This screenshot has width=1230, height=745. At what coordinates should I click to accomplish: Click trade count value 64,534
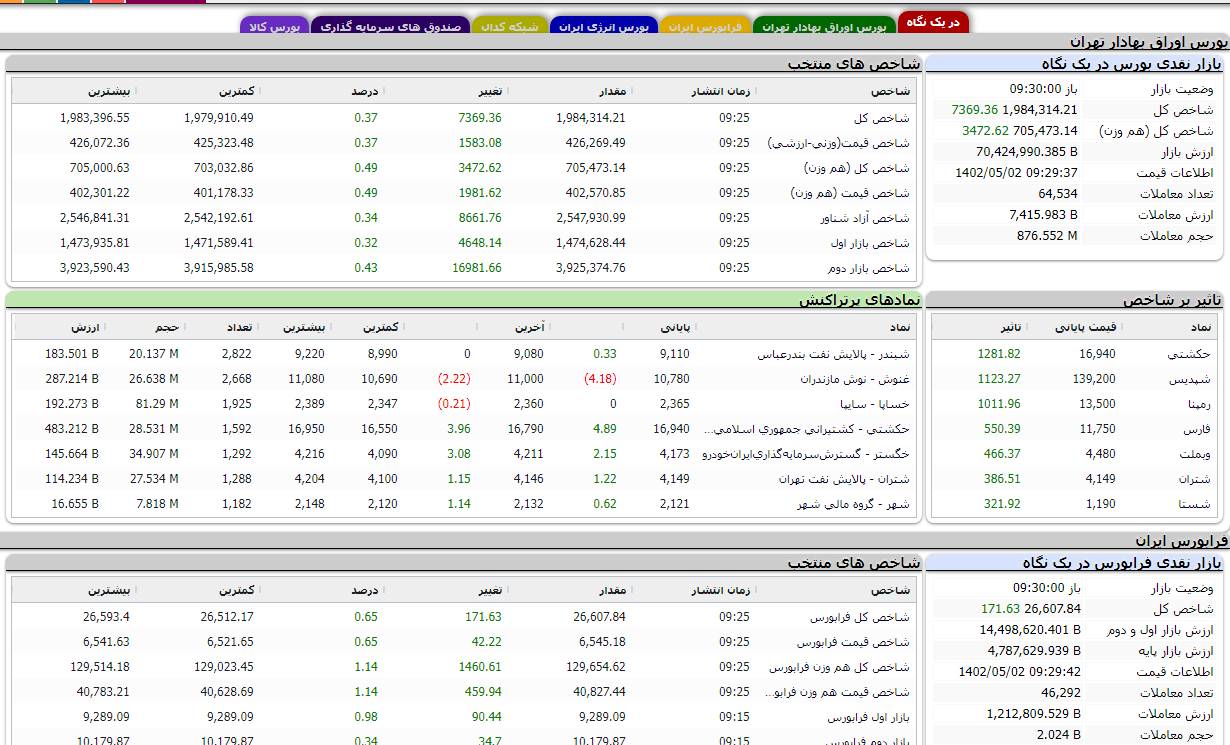point(1058,194)
